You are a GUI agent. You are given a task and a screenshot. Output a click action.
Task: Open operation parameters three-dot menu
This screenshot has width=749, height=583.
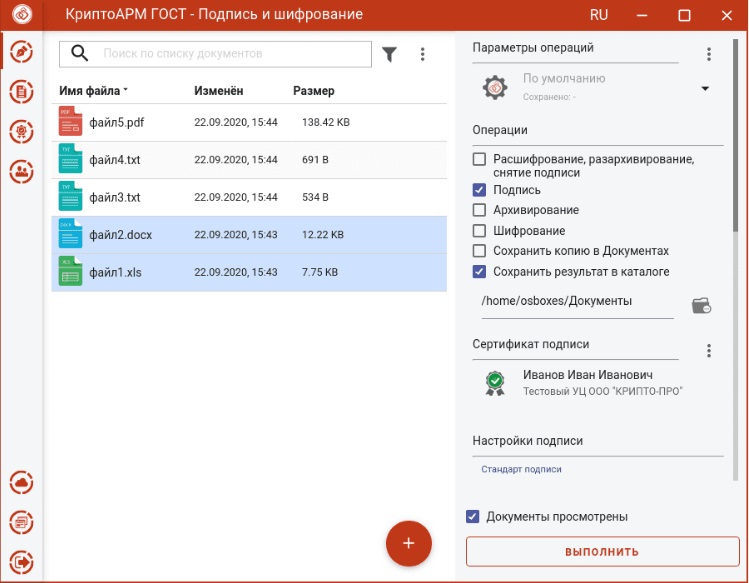[x=709, y=54]
